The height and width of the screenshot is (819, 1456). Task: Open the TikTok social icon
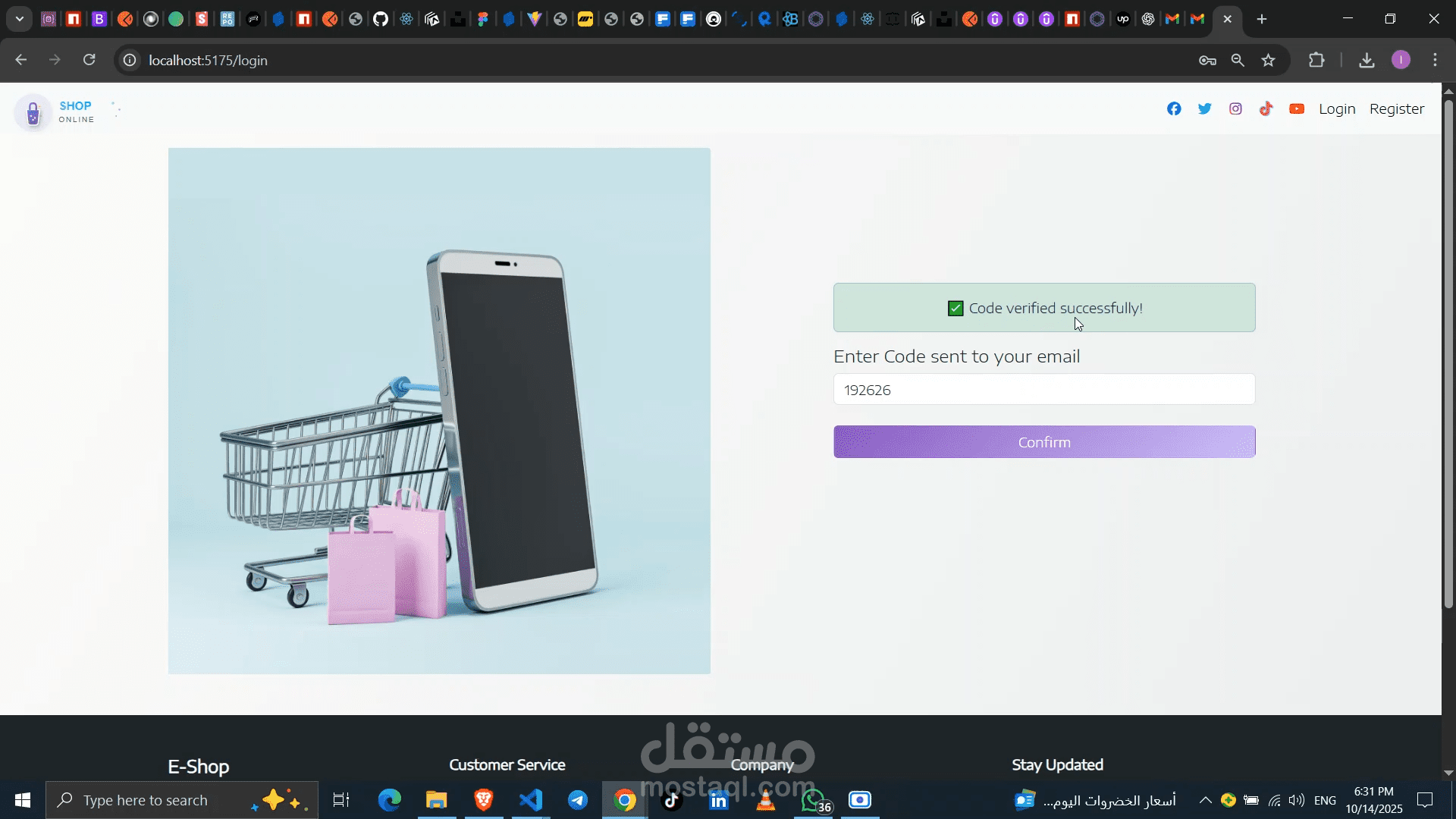1266,108
